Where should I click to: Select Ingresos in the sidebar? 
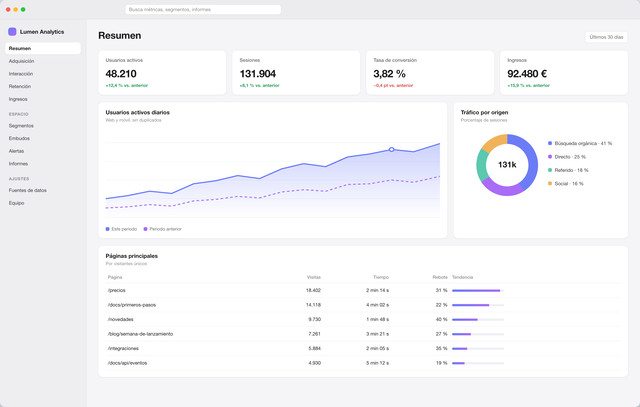[43, 99]
